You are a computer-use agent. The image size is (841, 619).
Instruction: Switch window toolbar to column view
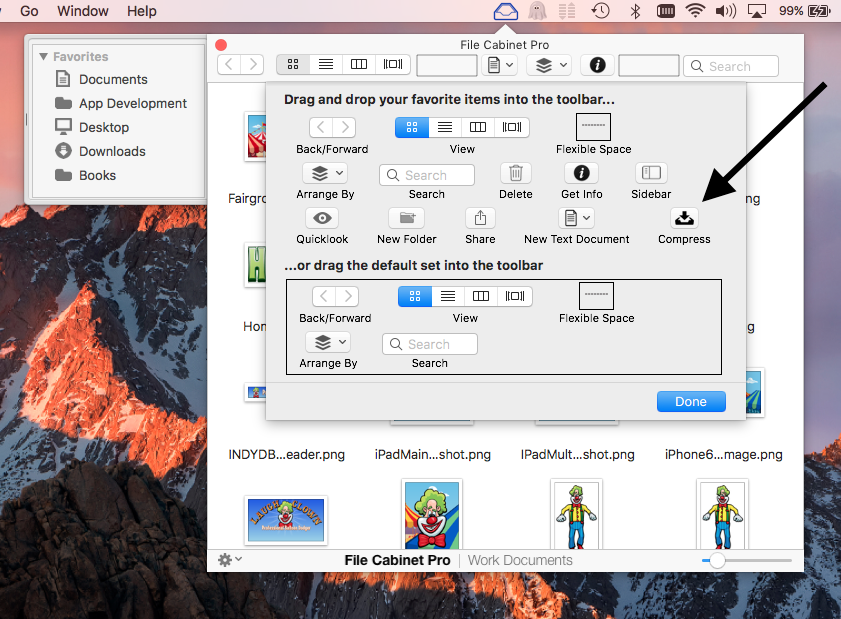click(359, 64)
